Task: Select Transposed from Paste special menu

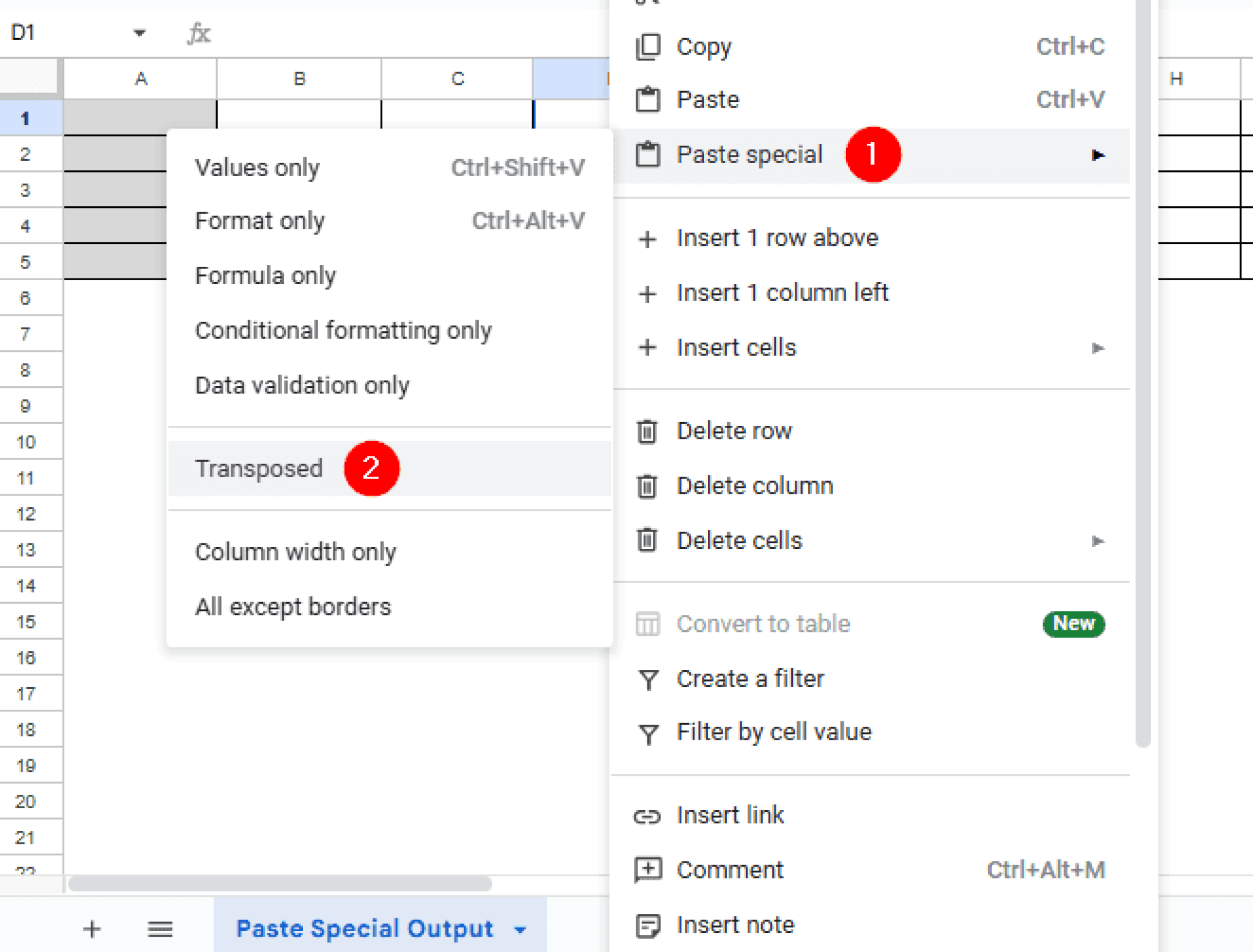Action: (x=259, y=469)
